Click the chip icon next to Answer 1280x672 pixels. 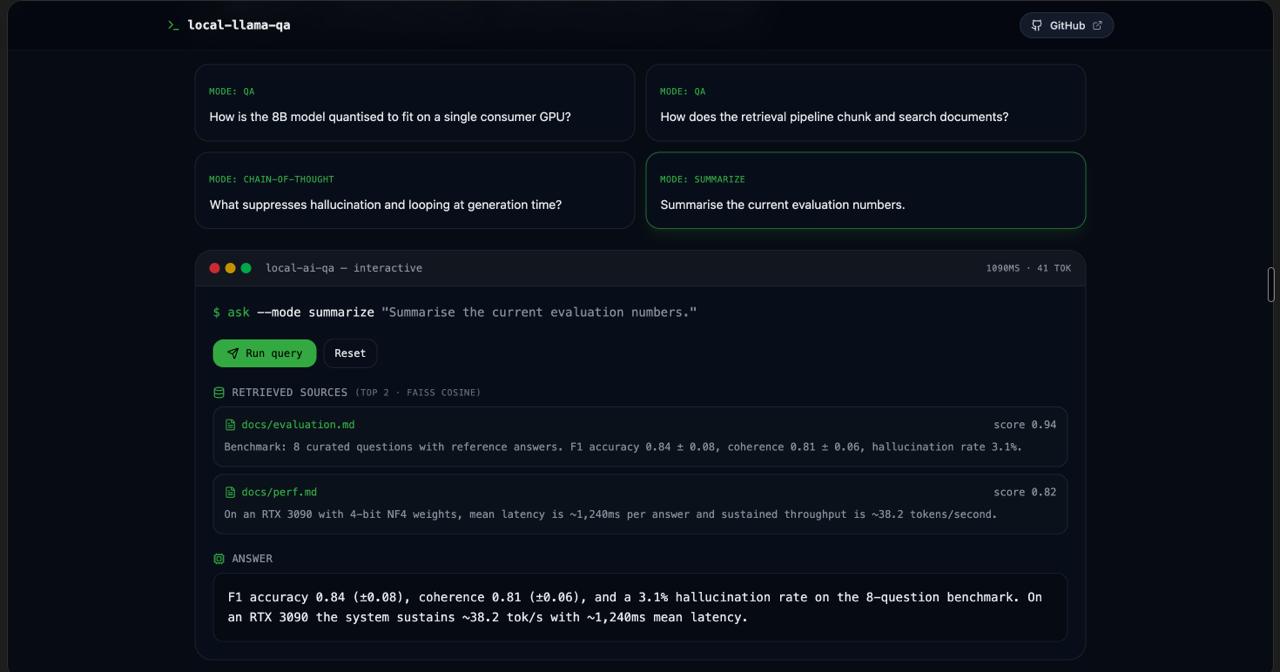pos(219,559)
